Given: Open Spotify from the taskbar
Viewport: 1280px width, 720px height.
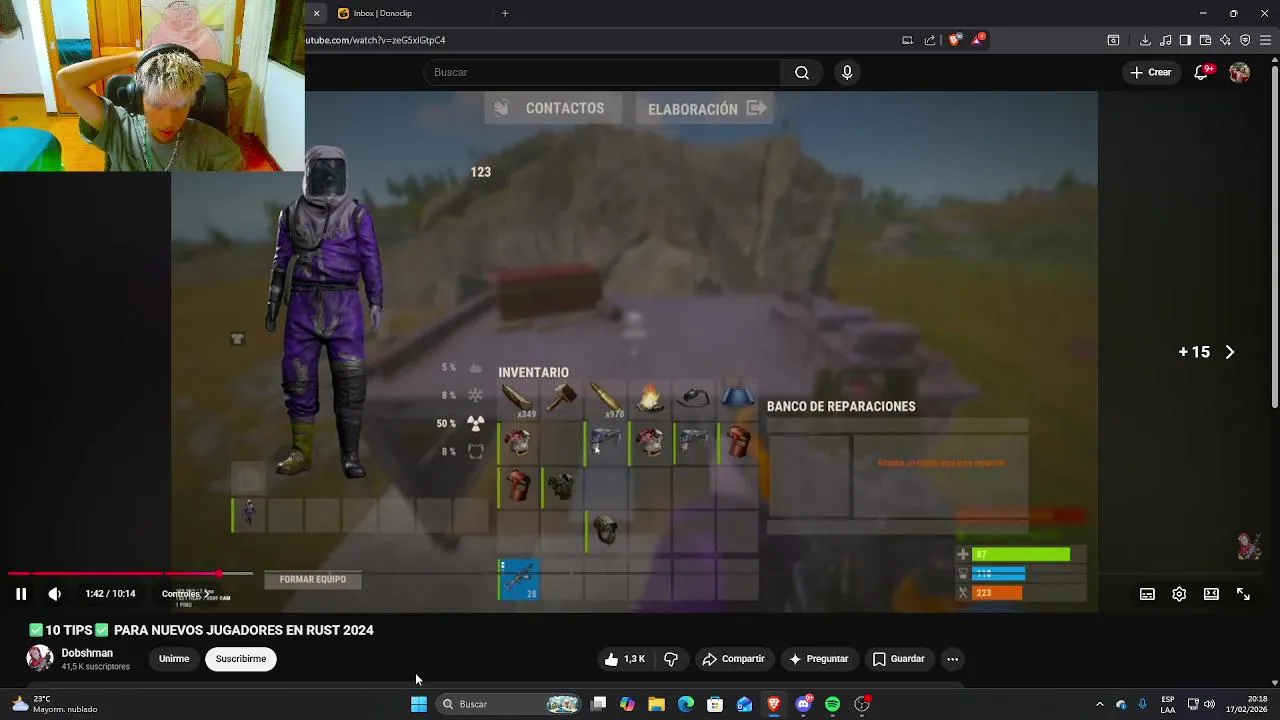Looking at the screenshot, I should 832,704.
